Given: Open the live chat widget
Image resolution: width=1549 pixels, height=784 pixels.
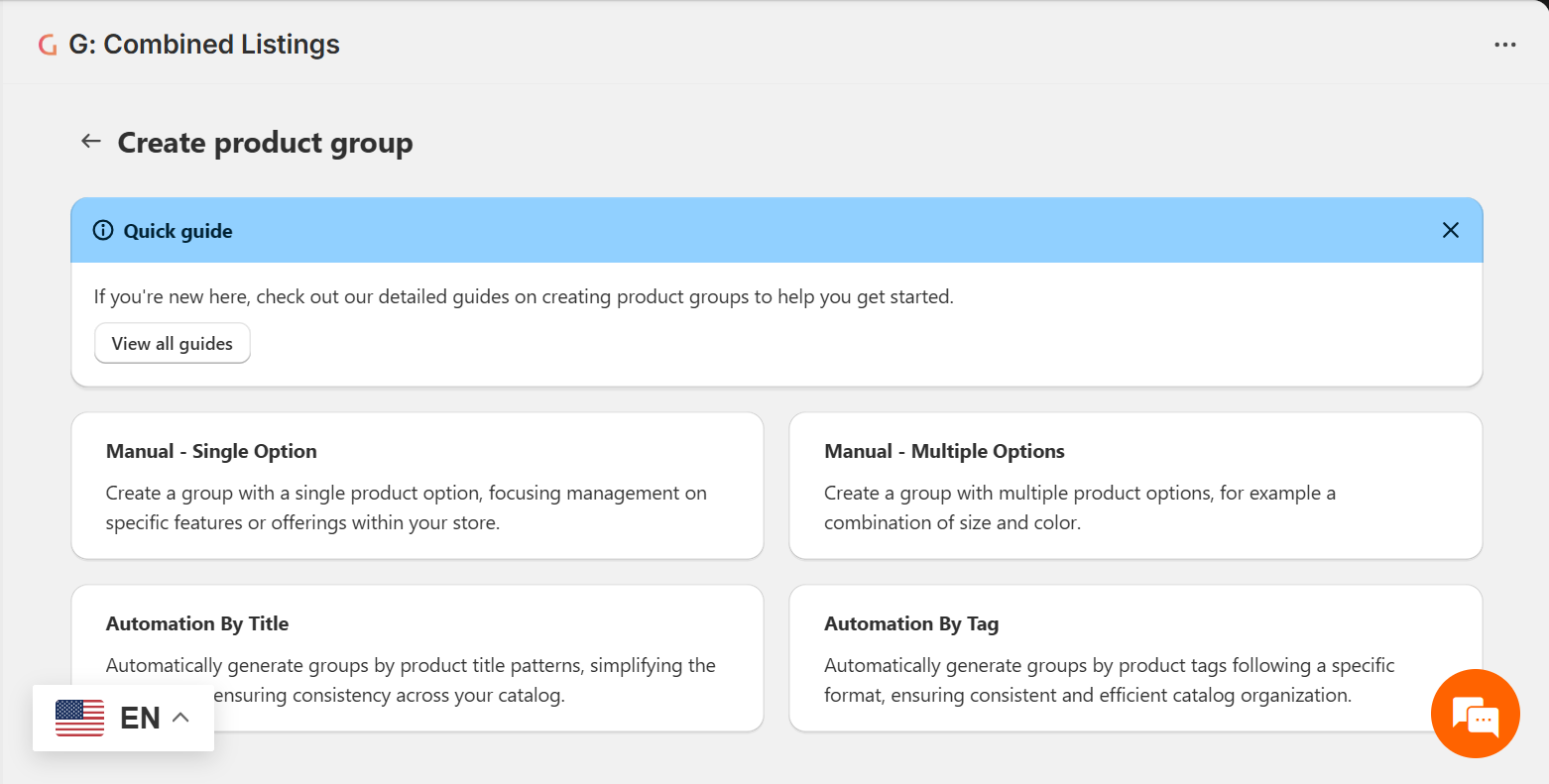Looking at the screenshot, I should (1475, 714).
